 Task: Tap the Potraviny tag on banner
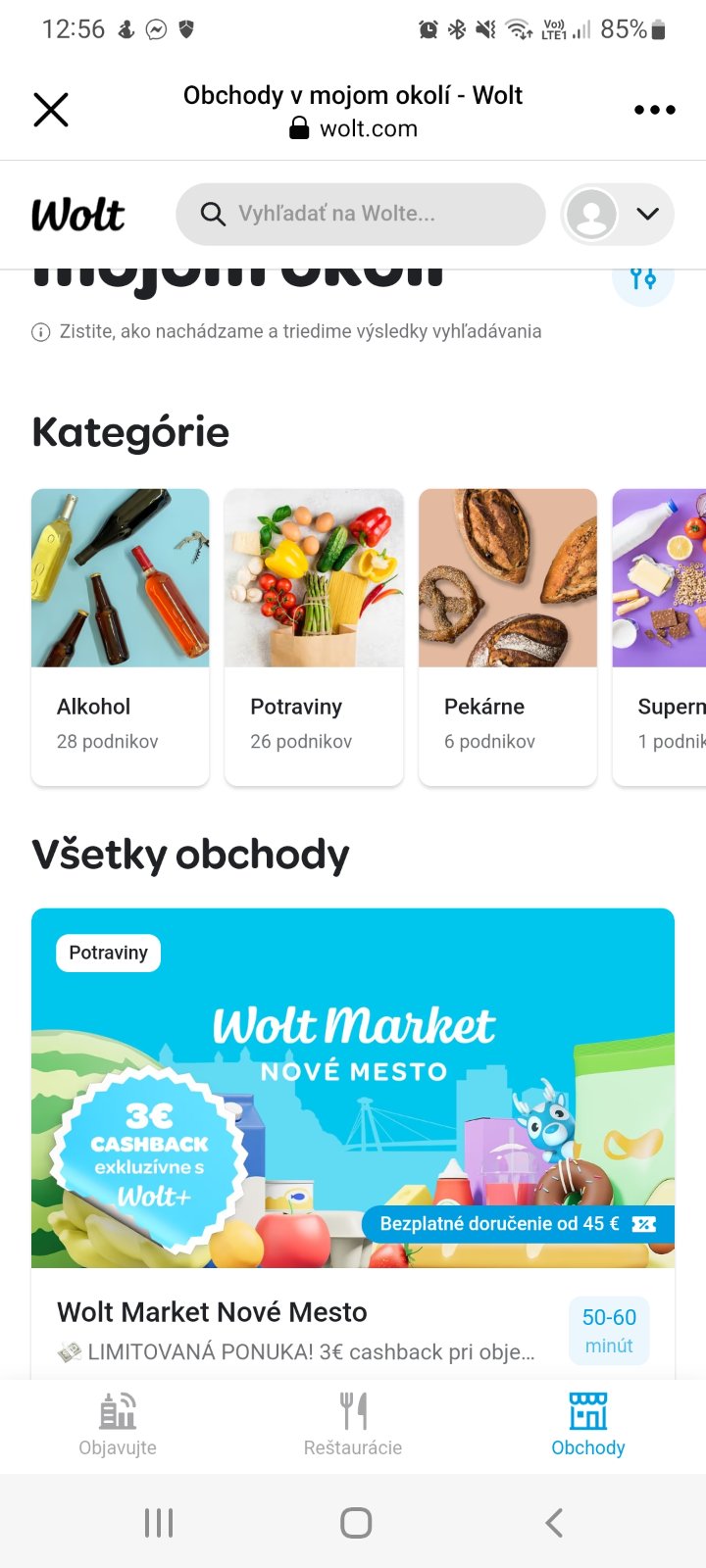pos(109,953)
